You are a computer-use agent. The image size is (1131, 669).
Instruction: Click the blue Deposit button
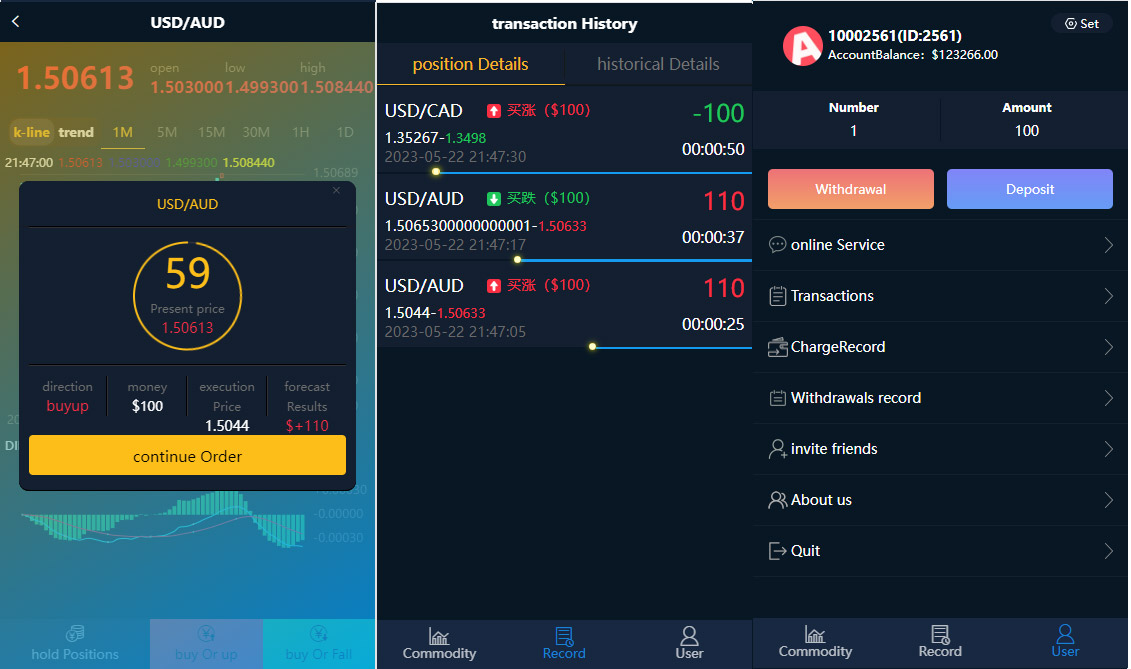[x=1029, y=189]
